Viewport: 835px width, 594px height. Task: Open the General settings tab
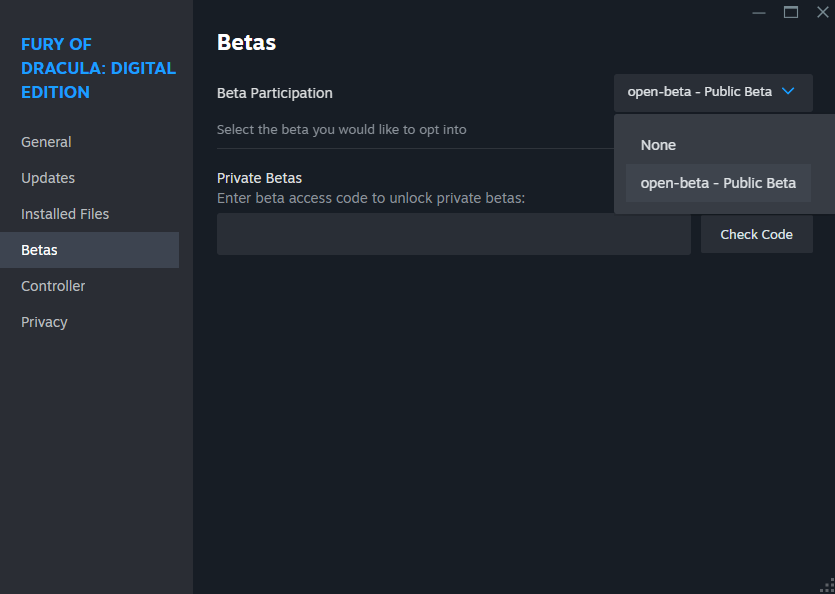point(46,142)
